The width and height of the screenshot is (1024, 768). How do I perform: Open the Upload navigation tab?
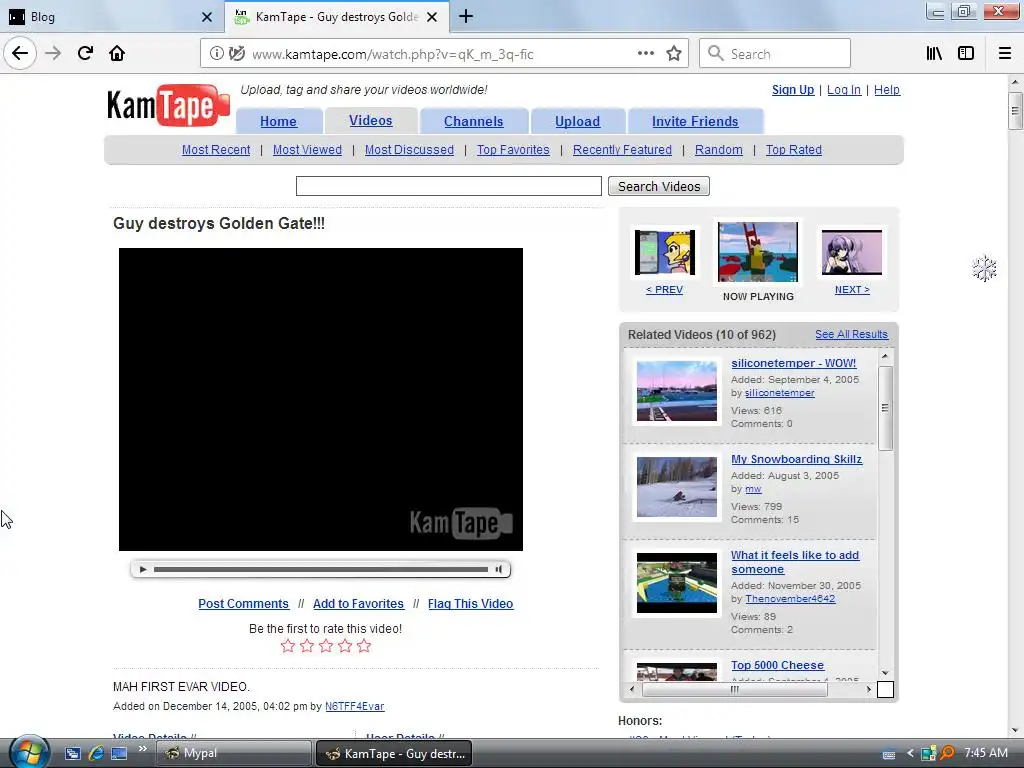[577, 121]
